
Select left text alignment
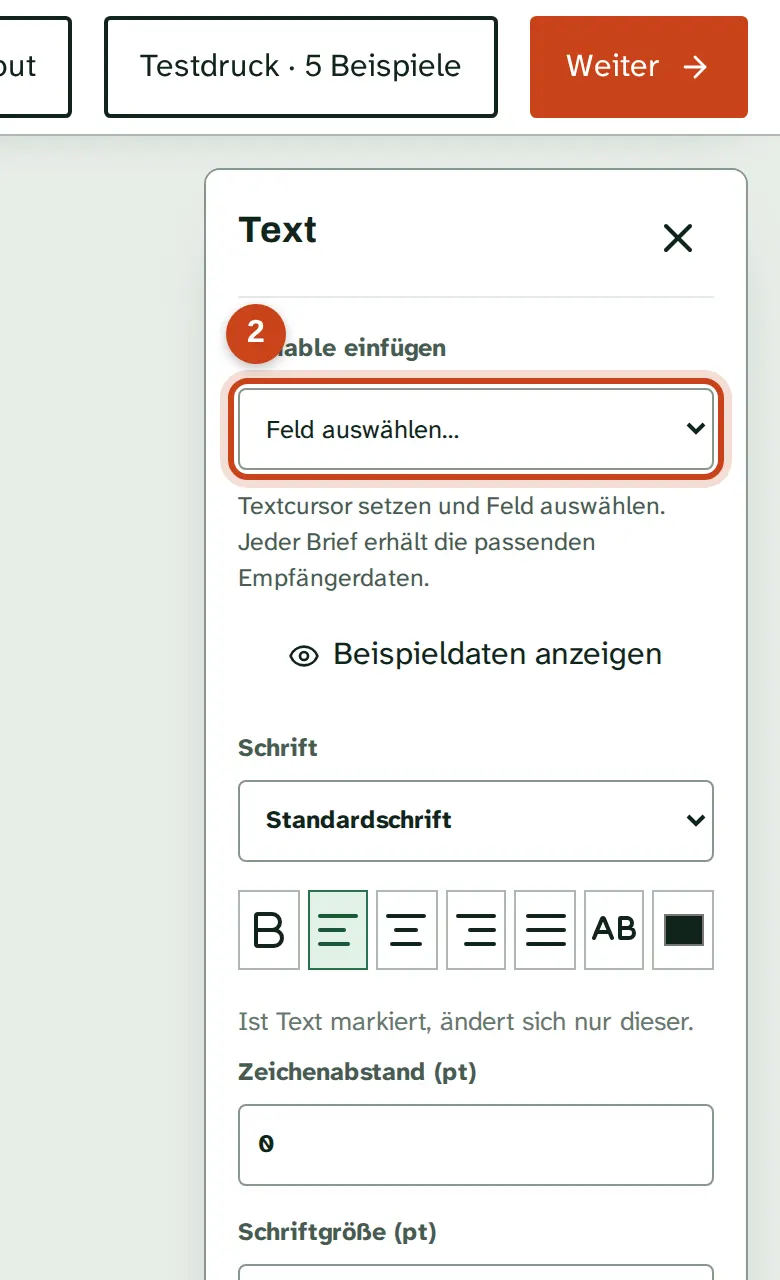[338, 930]
